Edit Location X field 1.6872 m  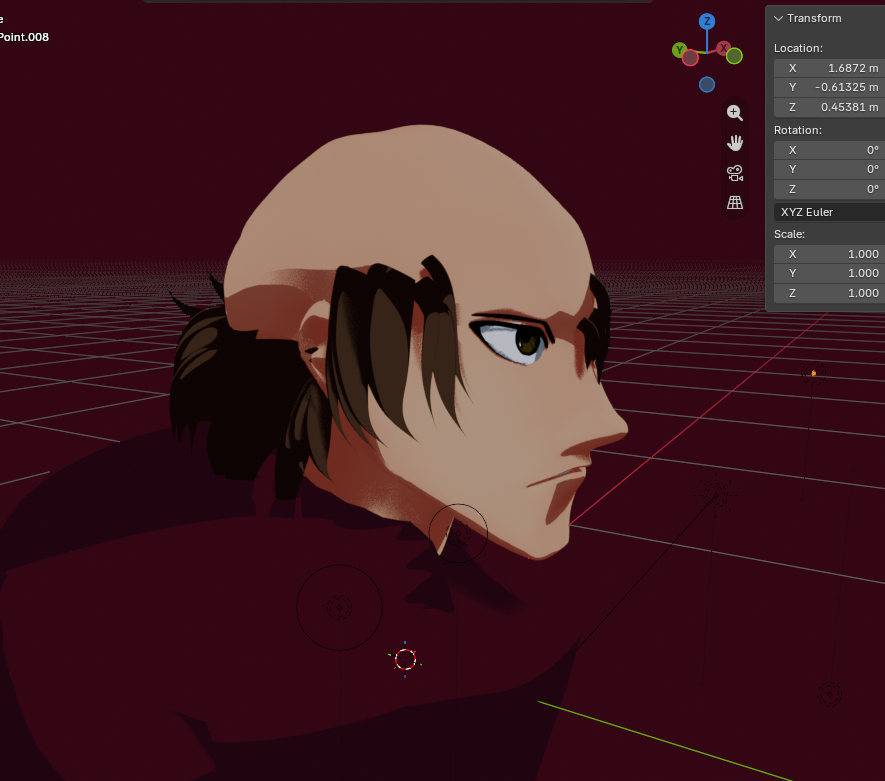click(829, 68)
